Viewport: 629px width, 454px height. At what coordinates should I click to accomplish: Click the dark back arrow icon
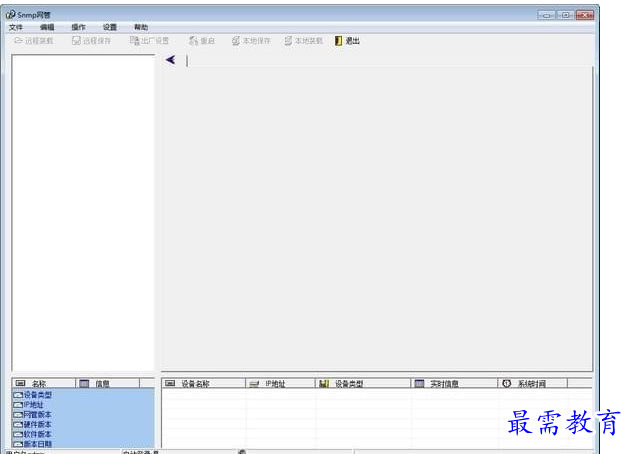point(170,60)
